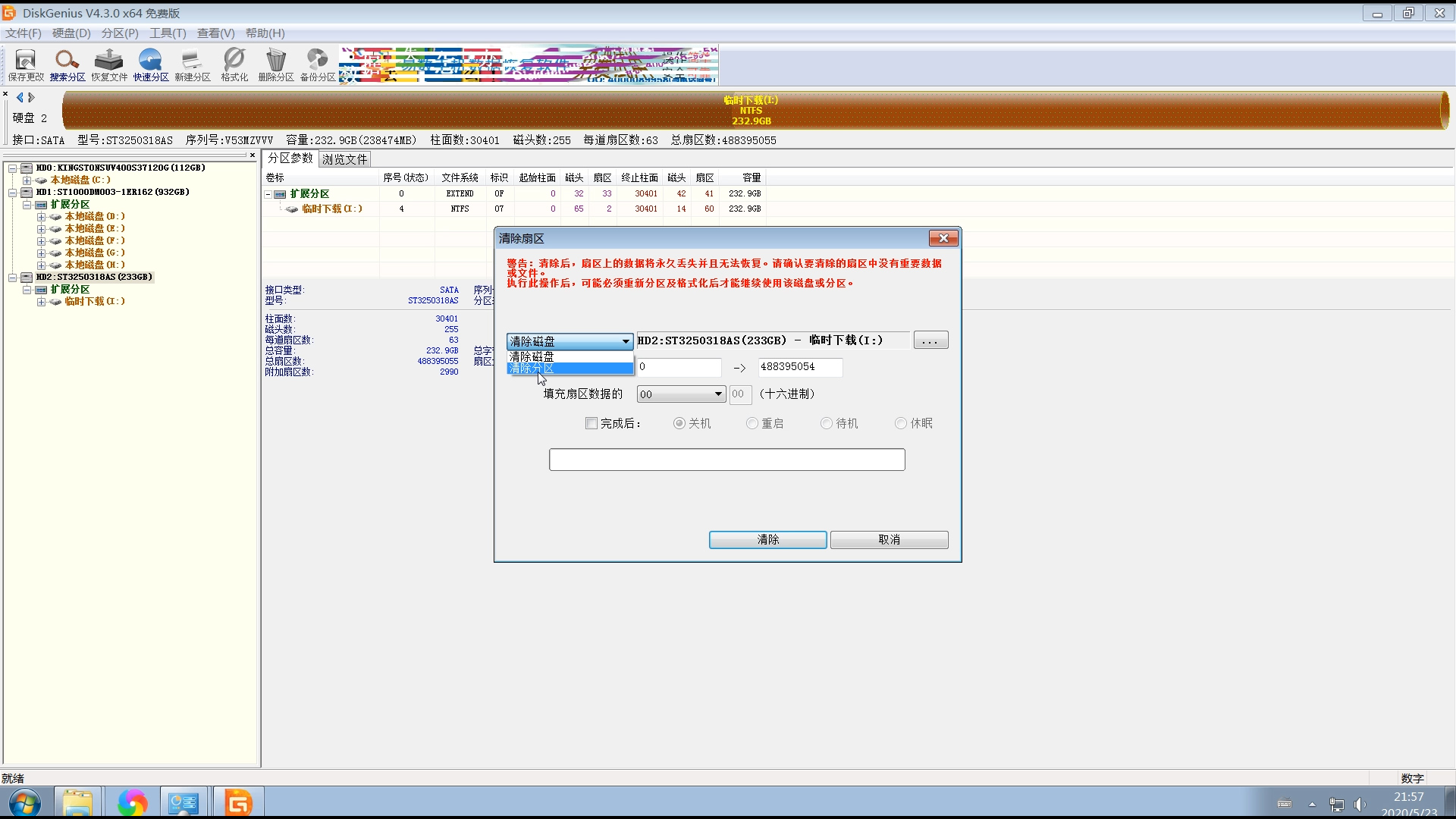Click the 删除分区 (delete partition) trash icon

pos(276,64)
